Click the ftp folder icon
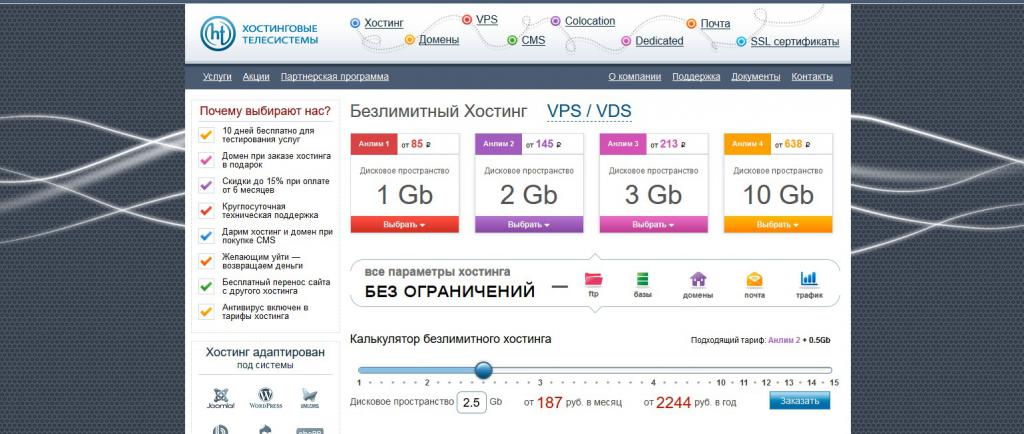This screenshot has width=1024, height=434. [594, 279]
